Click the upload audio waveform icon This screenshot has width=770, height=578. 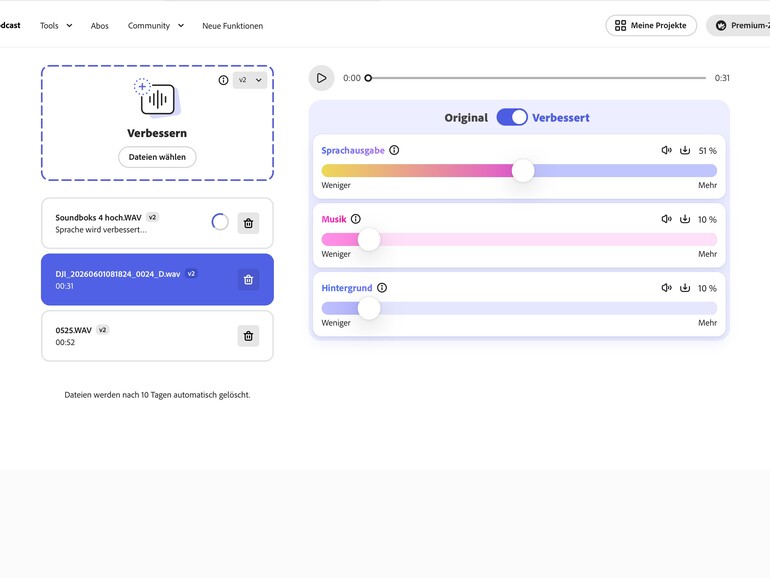(157, 99)
